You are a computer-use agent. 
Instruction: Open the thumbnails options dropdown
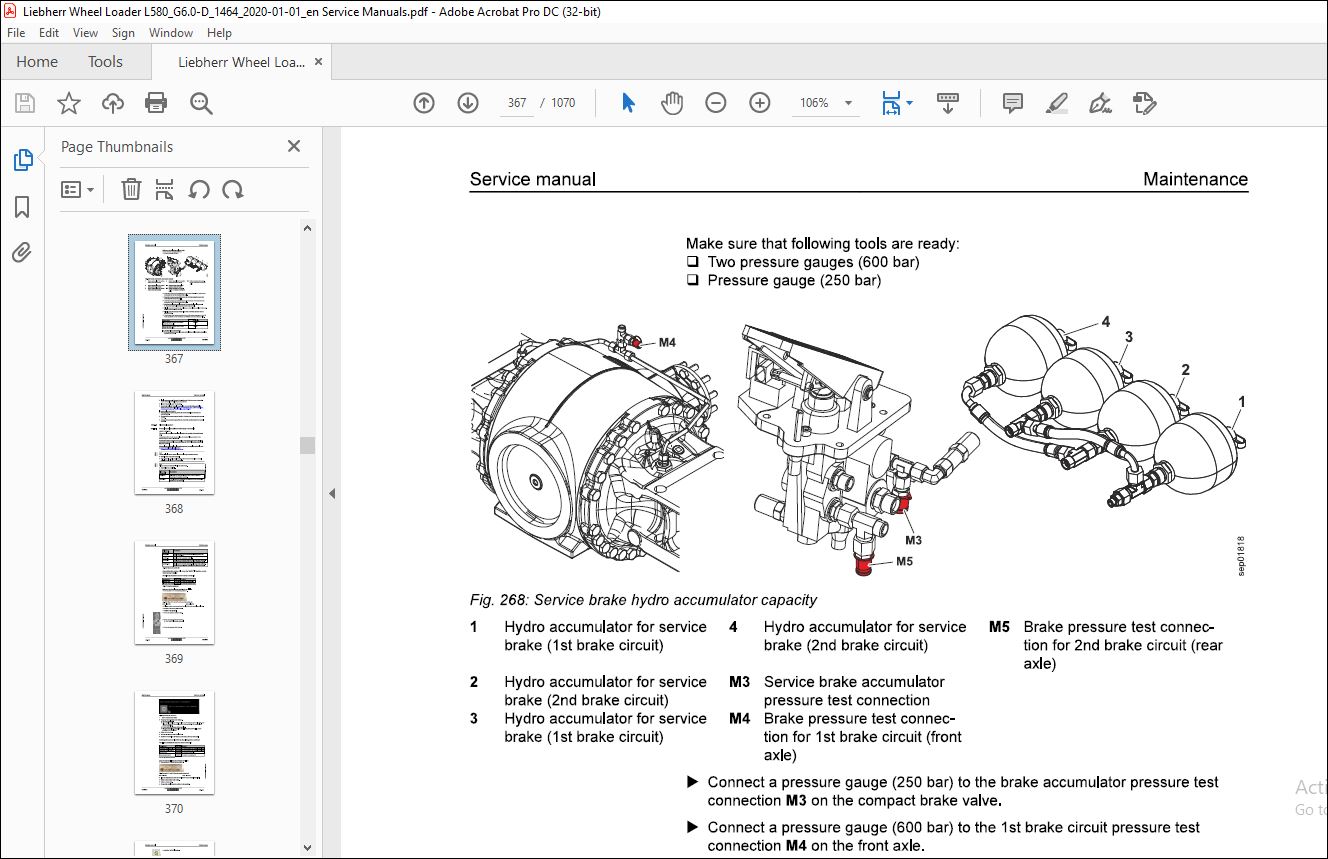[77, 189]
